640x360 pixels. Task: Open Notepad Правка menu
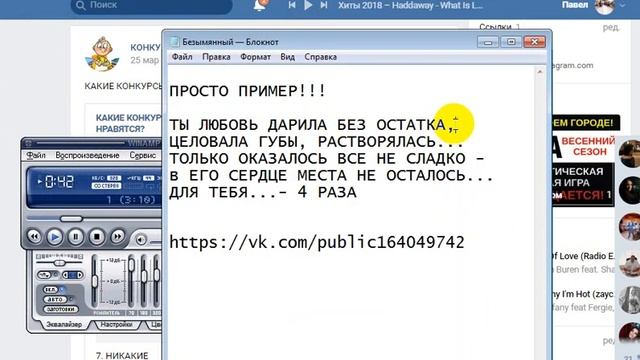tap(216, 57)
